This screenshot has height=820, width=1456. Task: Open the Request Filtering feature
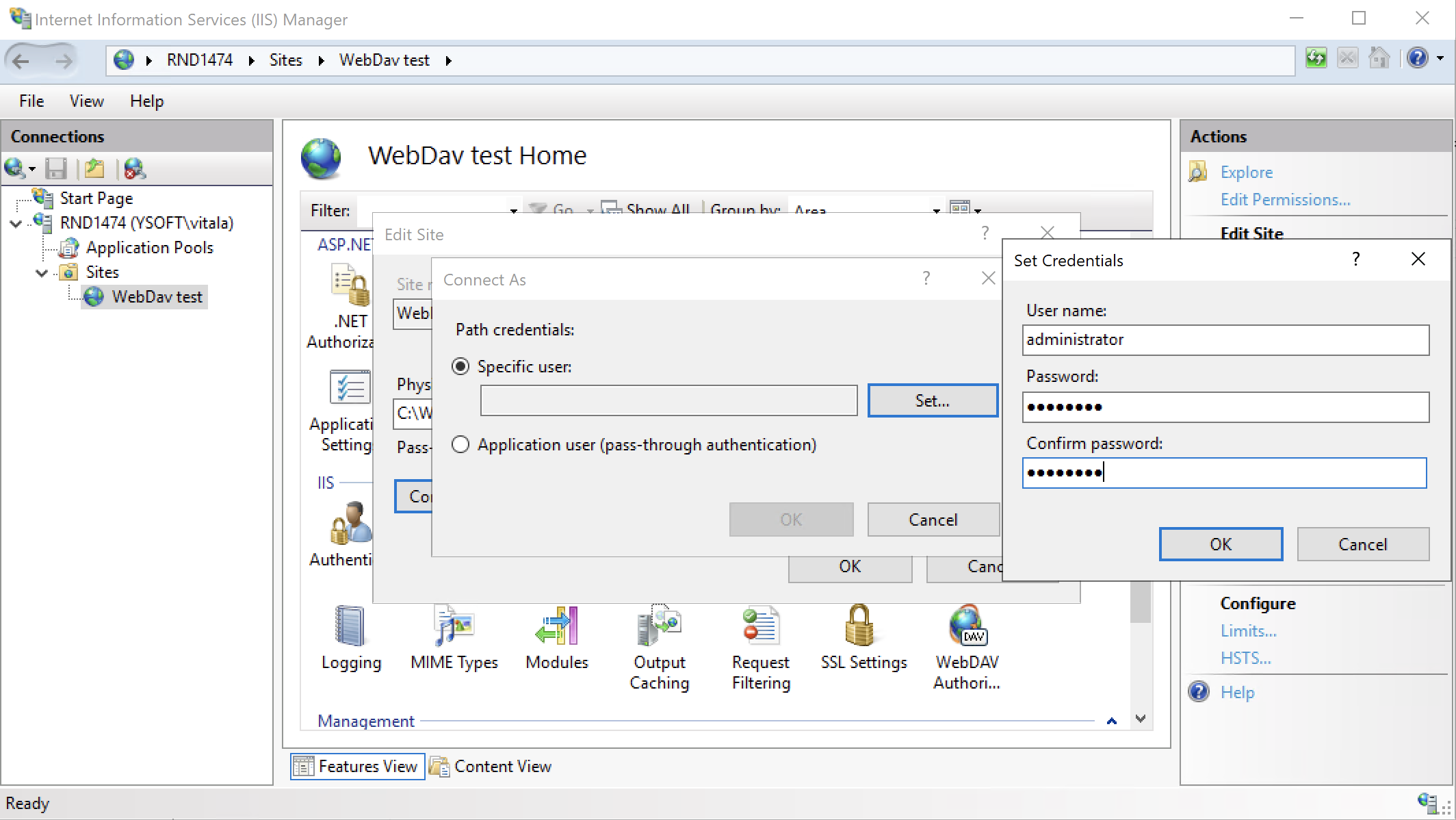coord(759,637)
